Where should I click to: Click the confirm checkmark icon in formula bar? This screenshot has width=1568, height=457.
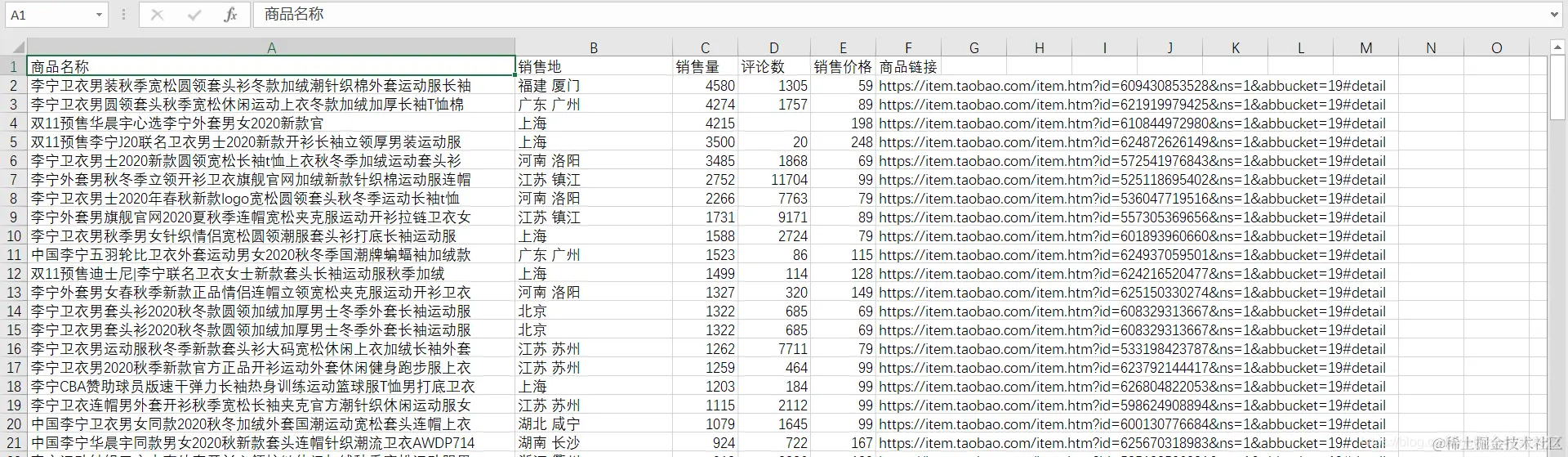click(194, 15)
